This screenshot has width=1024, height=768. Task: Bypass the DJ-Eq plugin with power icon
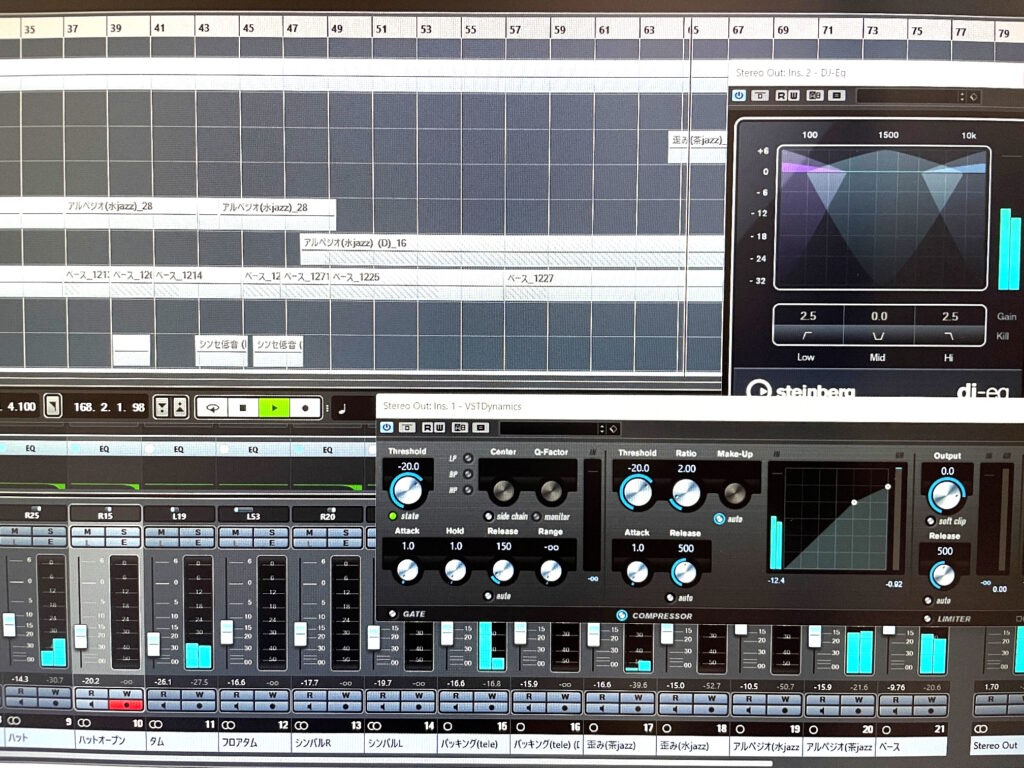coord(739,96)
